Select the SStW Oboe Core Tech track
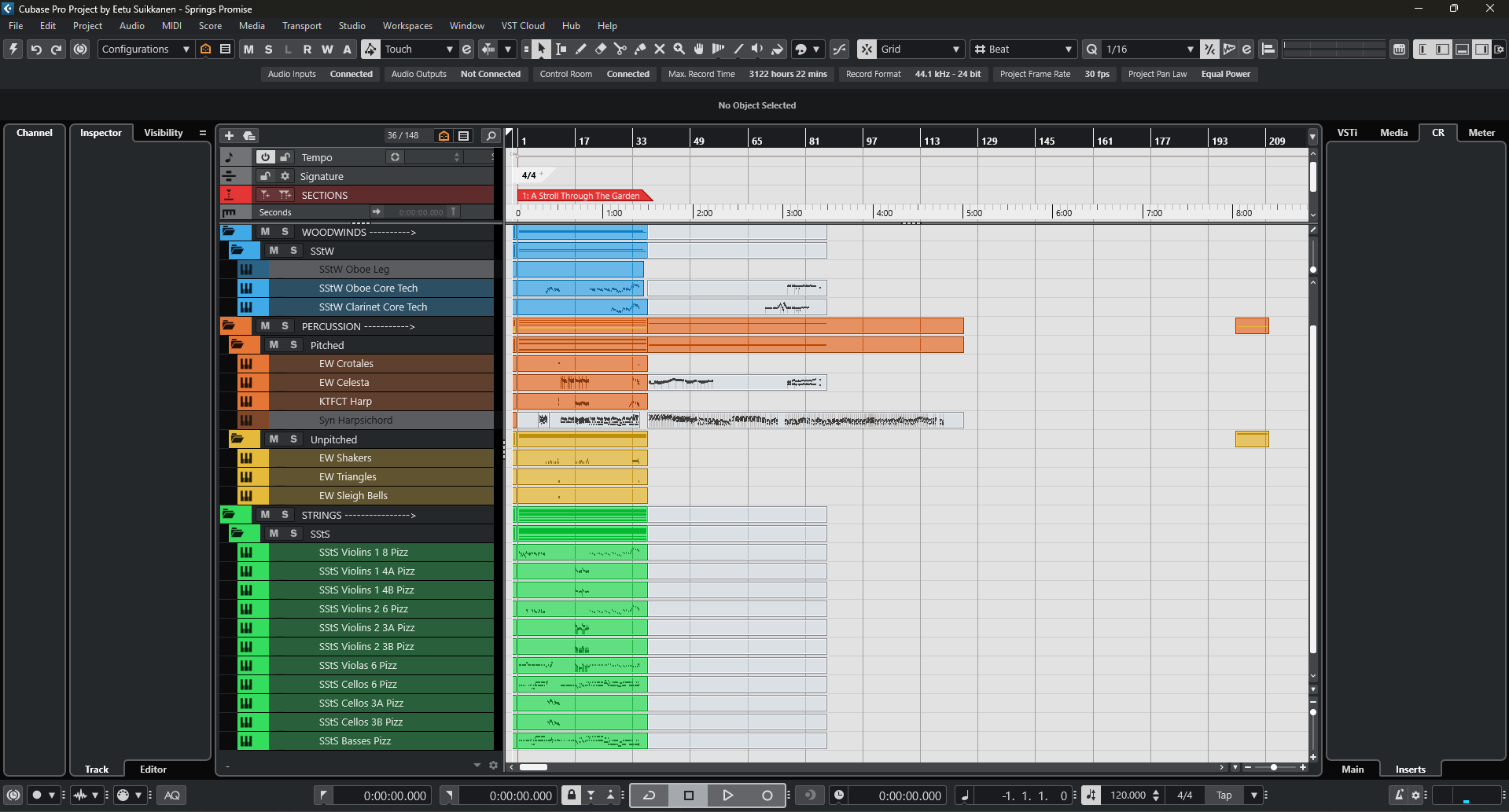Screen dimensions: 1509x812 [x=368, y=288]
